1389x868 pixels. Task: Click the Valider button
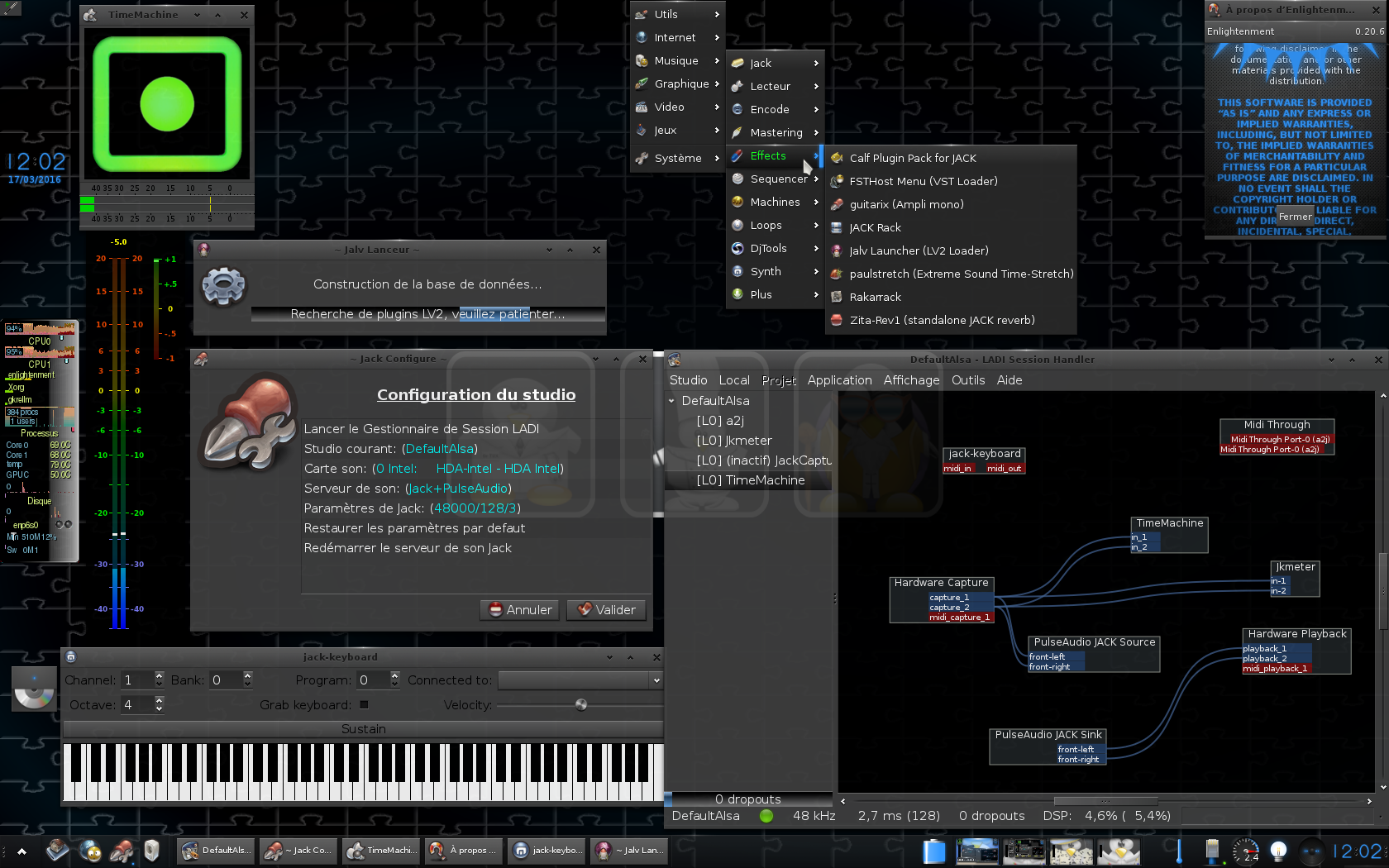click(606, 610)
